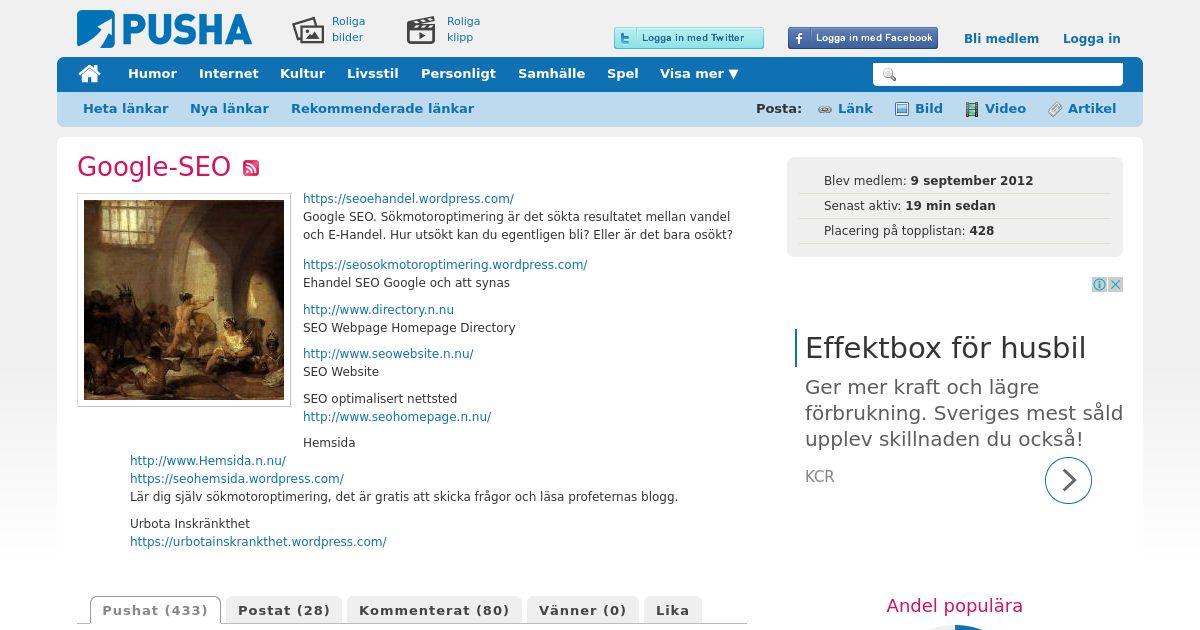The height and width of the screenshot is (630, 1200).
Task: Go to the home house icon
Action: coord(90,74)
